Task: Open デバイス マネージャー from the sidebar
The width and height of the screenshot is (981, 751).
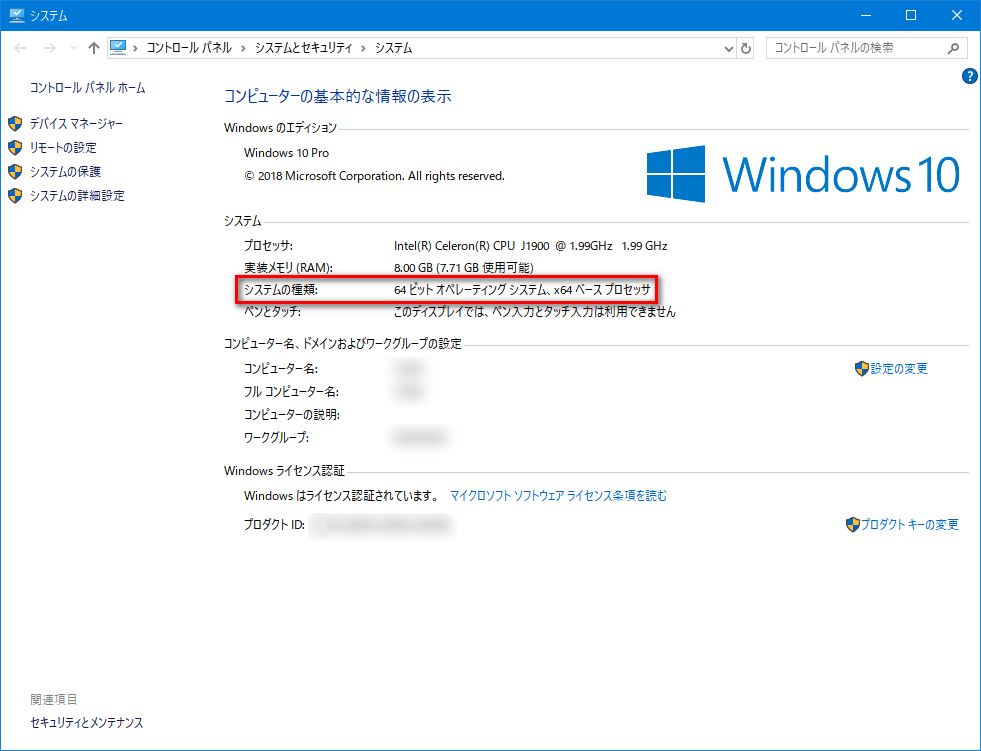Action: [x=76, y=123]
